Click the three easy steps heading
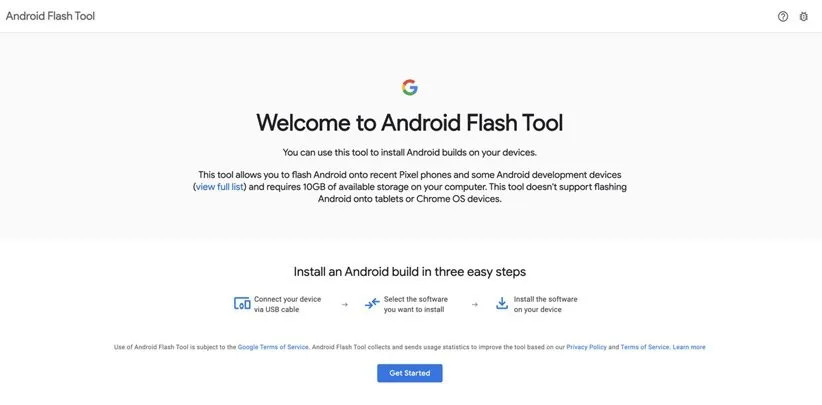The width and height of the screenshot is (822, 405). coord(410,271)
